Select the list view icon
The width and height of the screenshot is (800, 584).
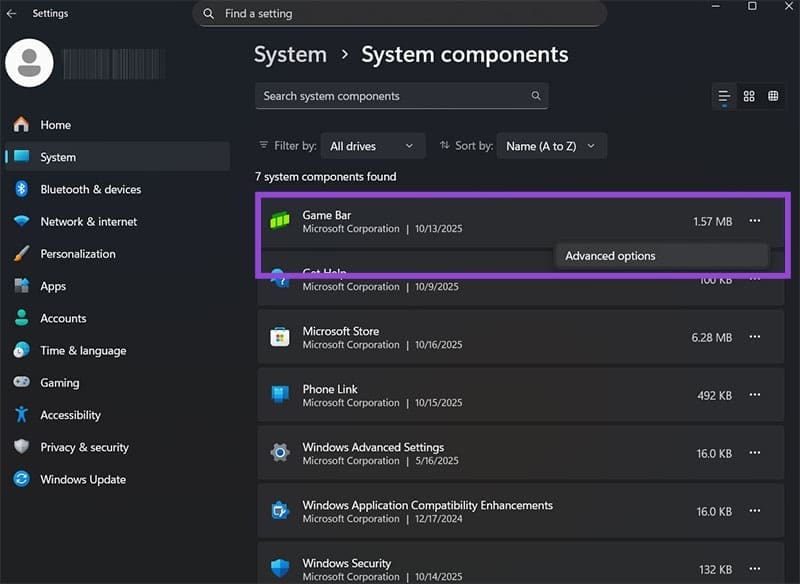click(723, 96)
